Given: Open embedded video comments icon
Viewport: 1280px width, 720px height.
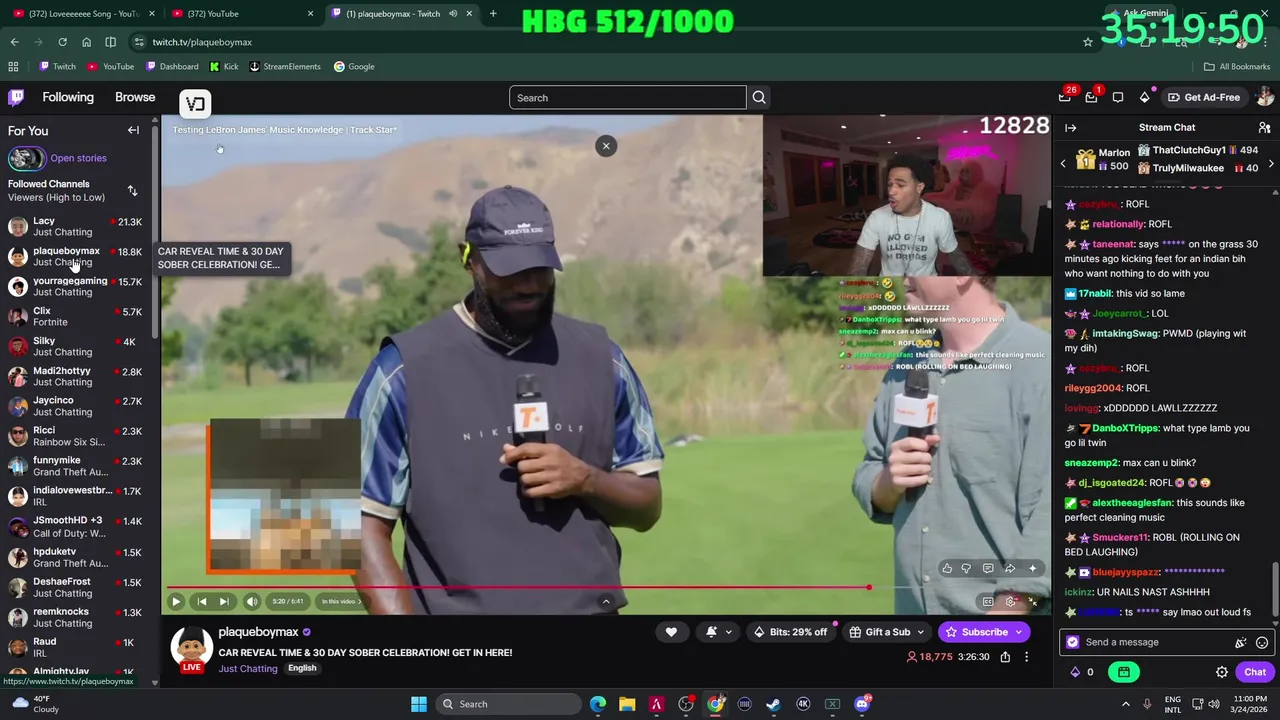Looking at the screenshot, I should pyautogui.click(x=988, y=569).
